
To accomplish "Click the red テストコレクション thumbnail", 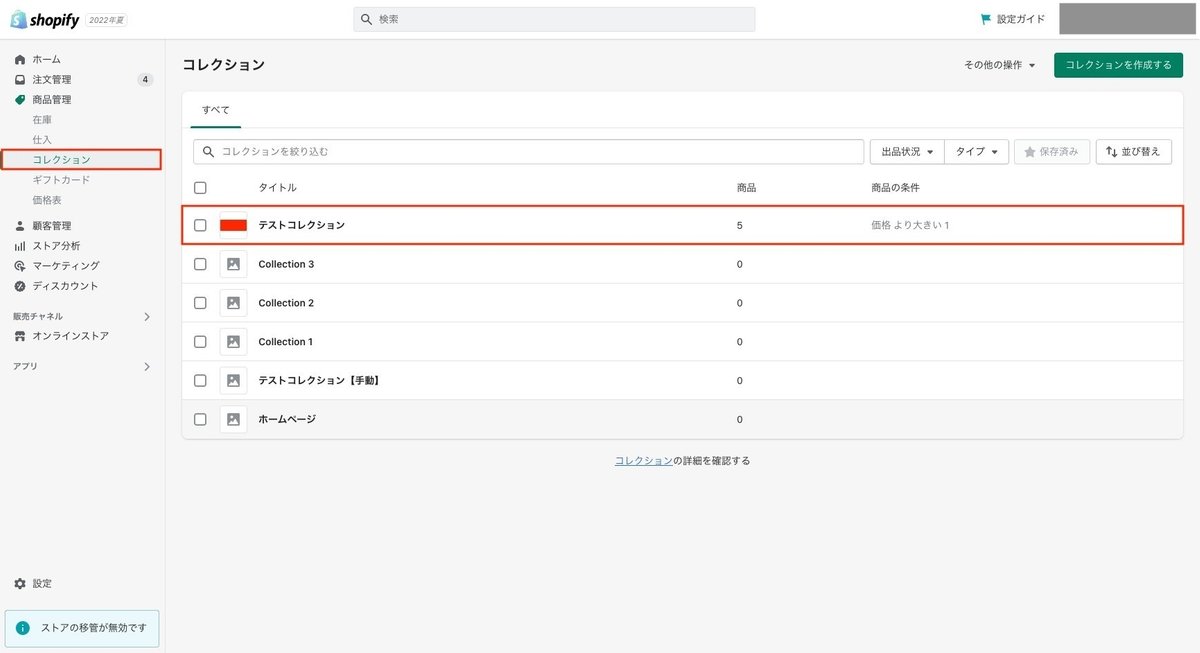I will 233,226.
